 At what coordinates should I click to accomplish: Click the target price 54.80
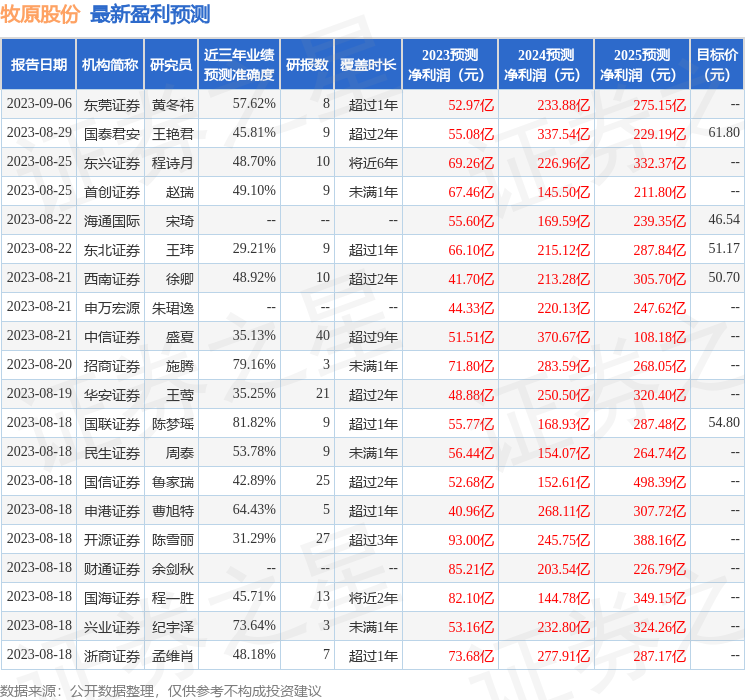tap(724, 422)
